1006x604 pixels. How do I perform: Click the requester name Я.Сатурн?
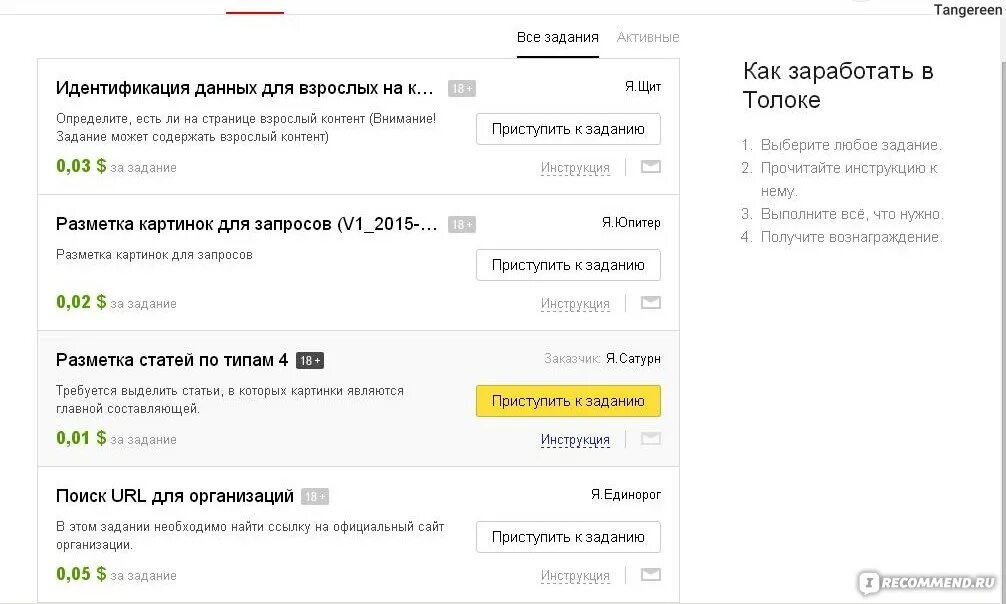(x=633, y=359)
